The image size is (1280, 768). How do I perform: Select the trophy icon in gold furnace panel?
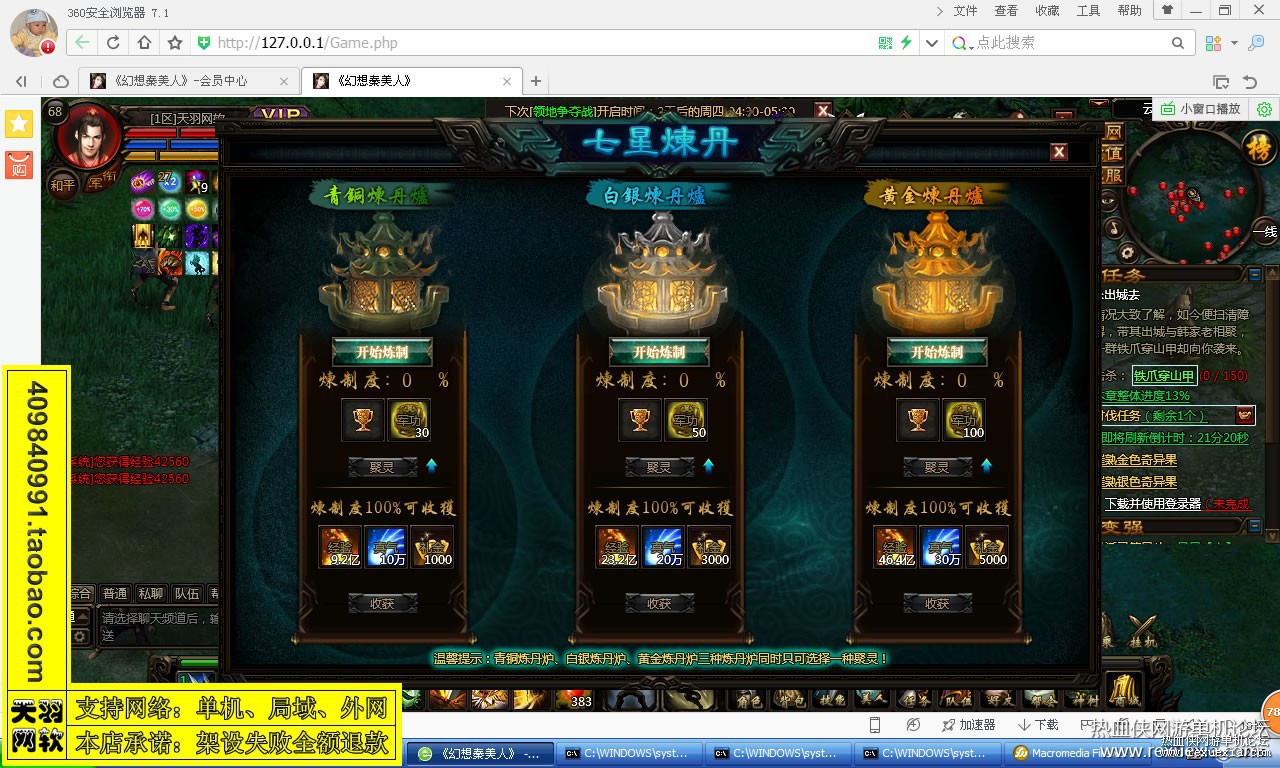pyautogui.click(x=917, y=420)
